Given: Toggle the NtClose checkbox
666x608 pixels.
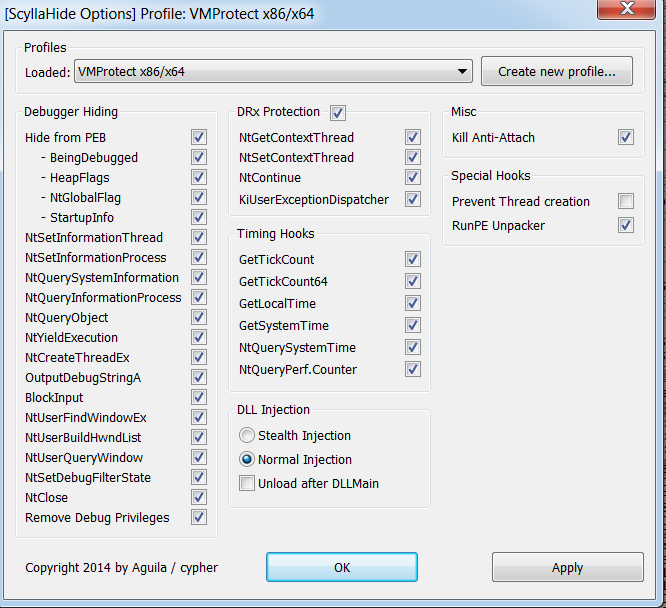Looking at the screenshot, I should pos(199,497).
